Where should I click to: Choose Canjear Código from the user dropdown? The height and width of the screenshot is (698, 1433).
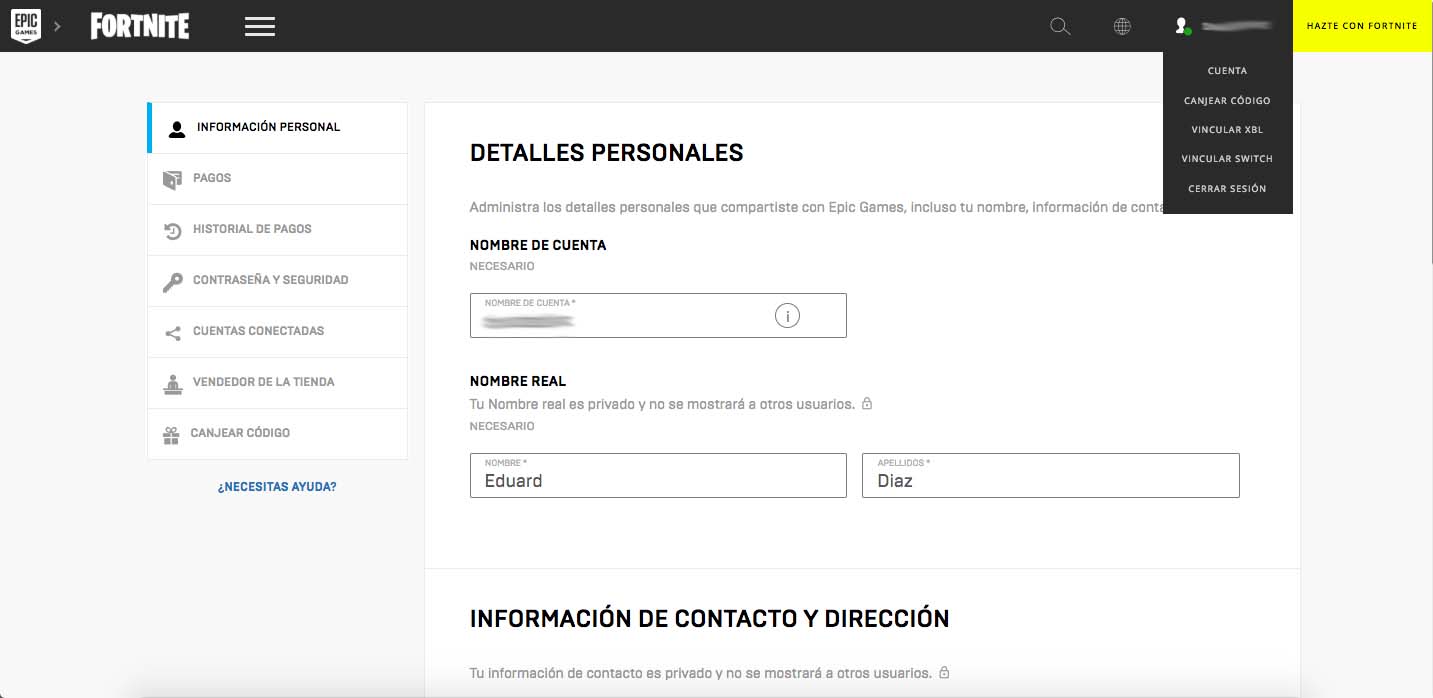click(x=1227, y=101)
